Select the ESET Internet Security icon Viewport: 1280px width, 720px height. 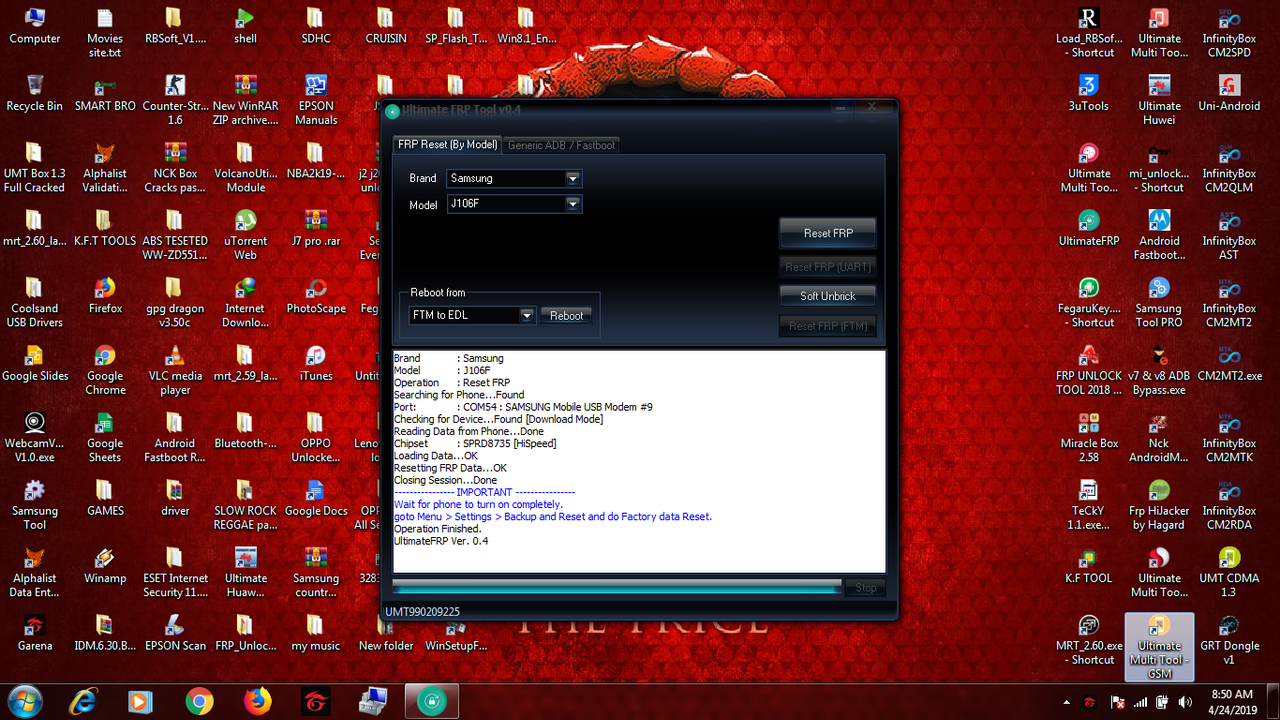tap(175, 572)
